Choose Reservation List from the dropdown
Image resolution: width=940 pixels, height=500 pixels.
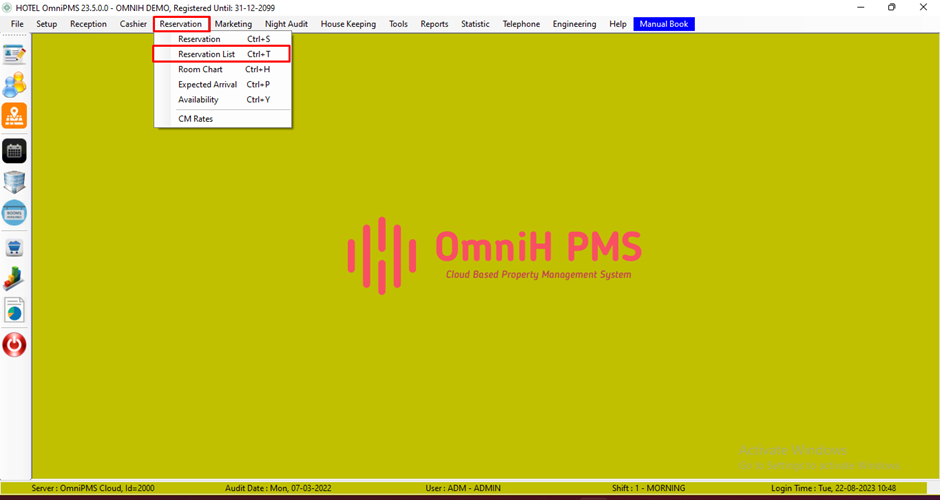tap(222, 54)
